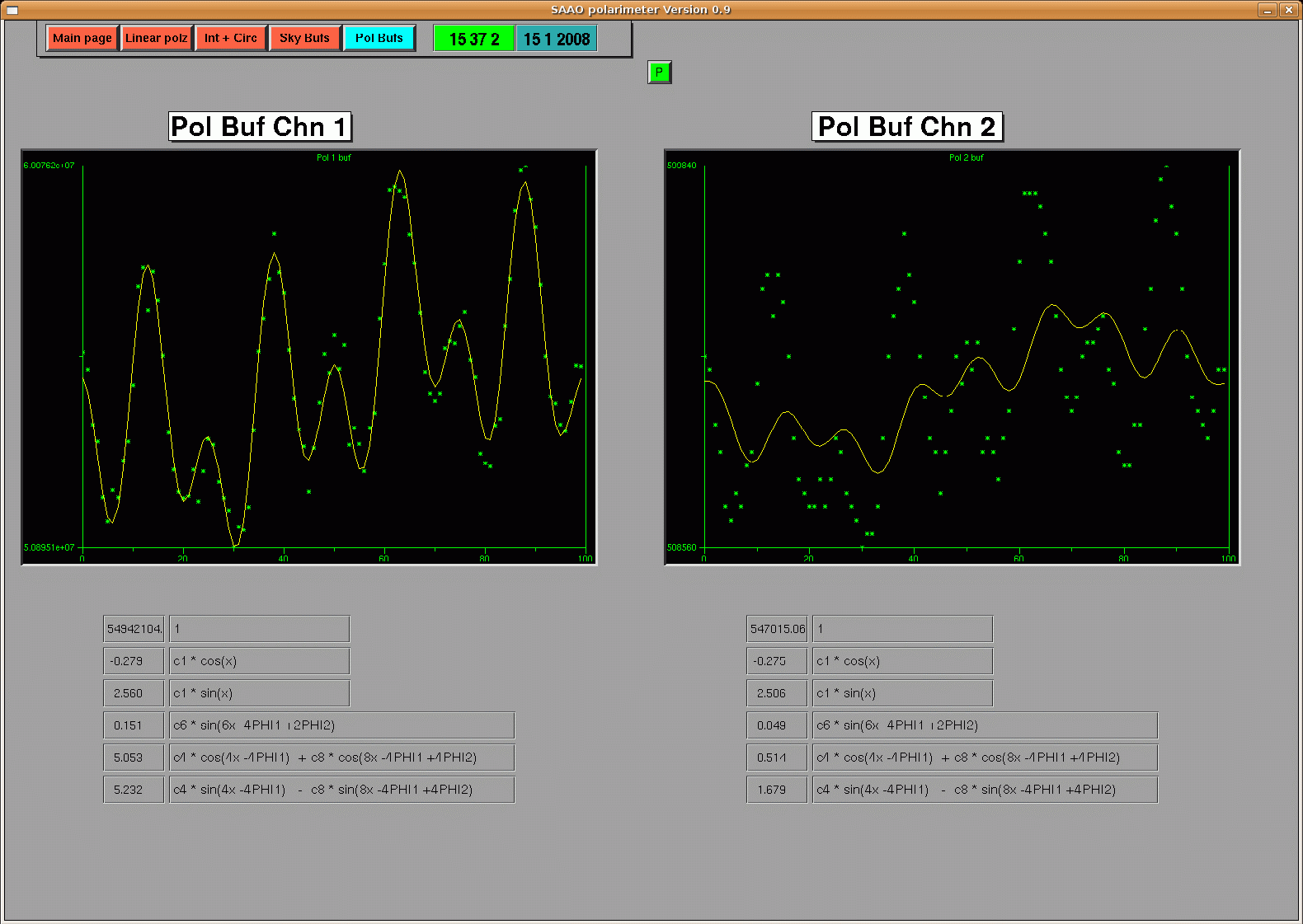Select channel 2 coefficient 0.514

pos(777,757)
